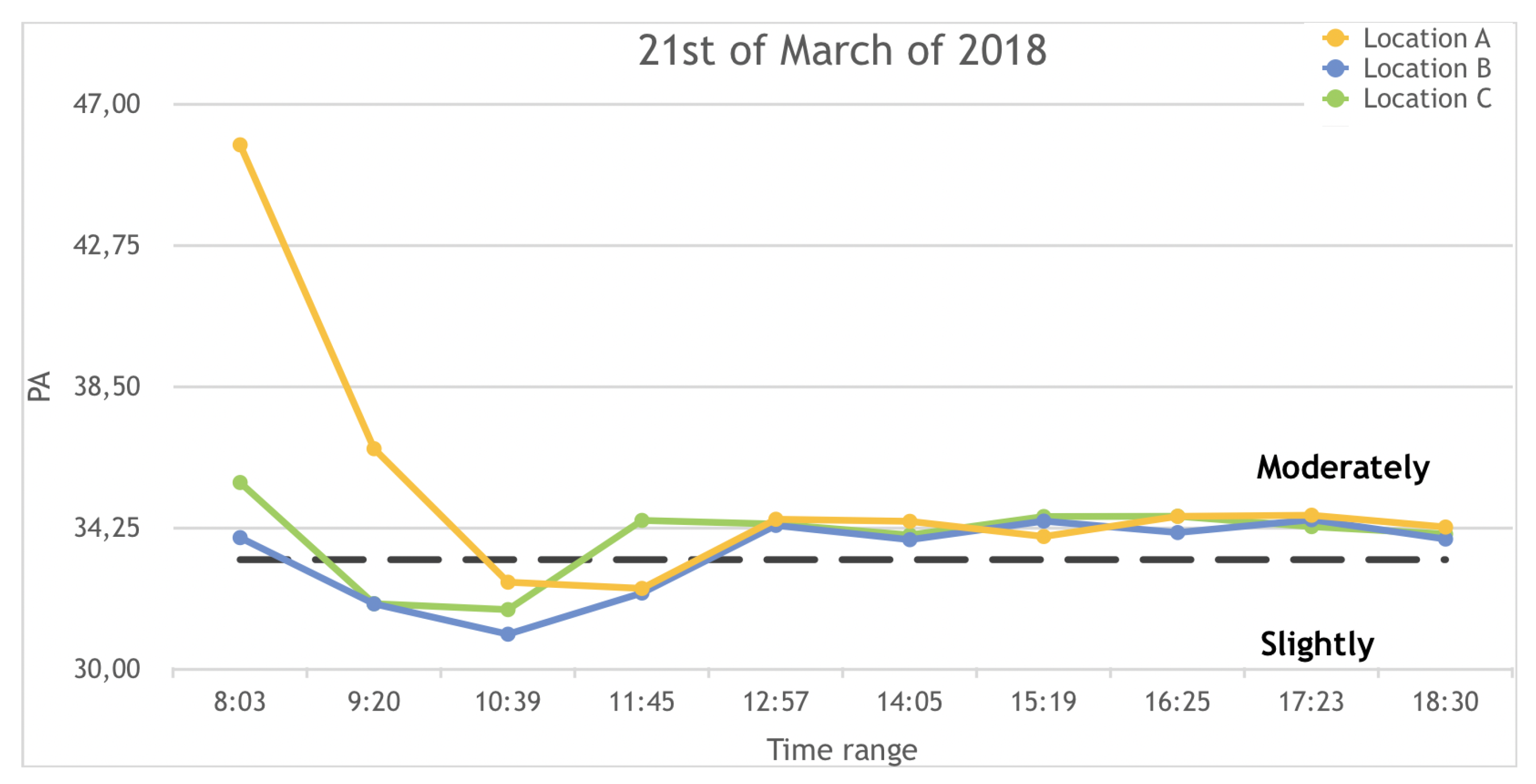Click the blue Location B legend marker
This screenshot has height=784, width=1536.
pyautogui.click(x=1336, y=69)
